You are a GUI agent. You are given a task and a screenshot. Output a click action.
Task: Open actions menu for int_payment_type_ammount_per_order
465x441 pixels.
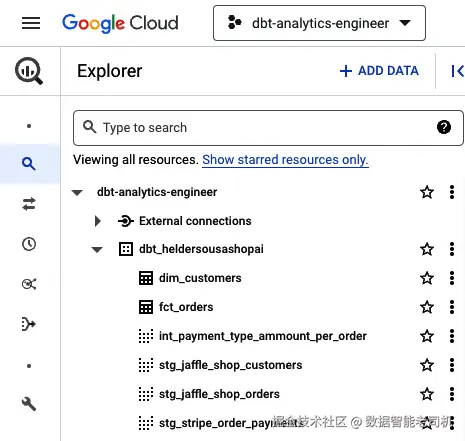[x=452, y=336]
